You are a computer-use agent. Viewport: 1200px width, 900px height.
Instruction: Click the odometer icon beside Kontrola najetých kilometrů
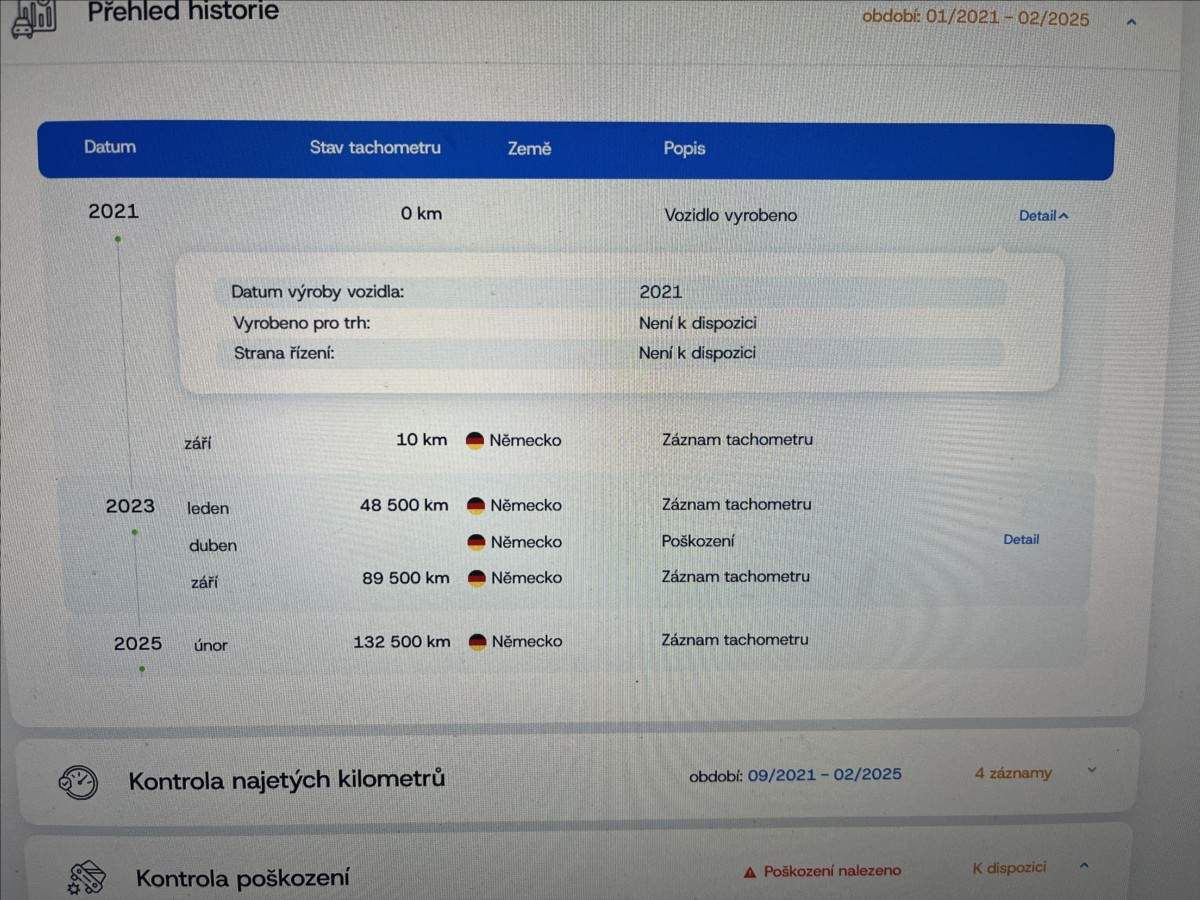point(77,781)
